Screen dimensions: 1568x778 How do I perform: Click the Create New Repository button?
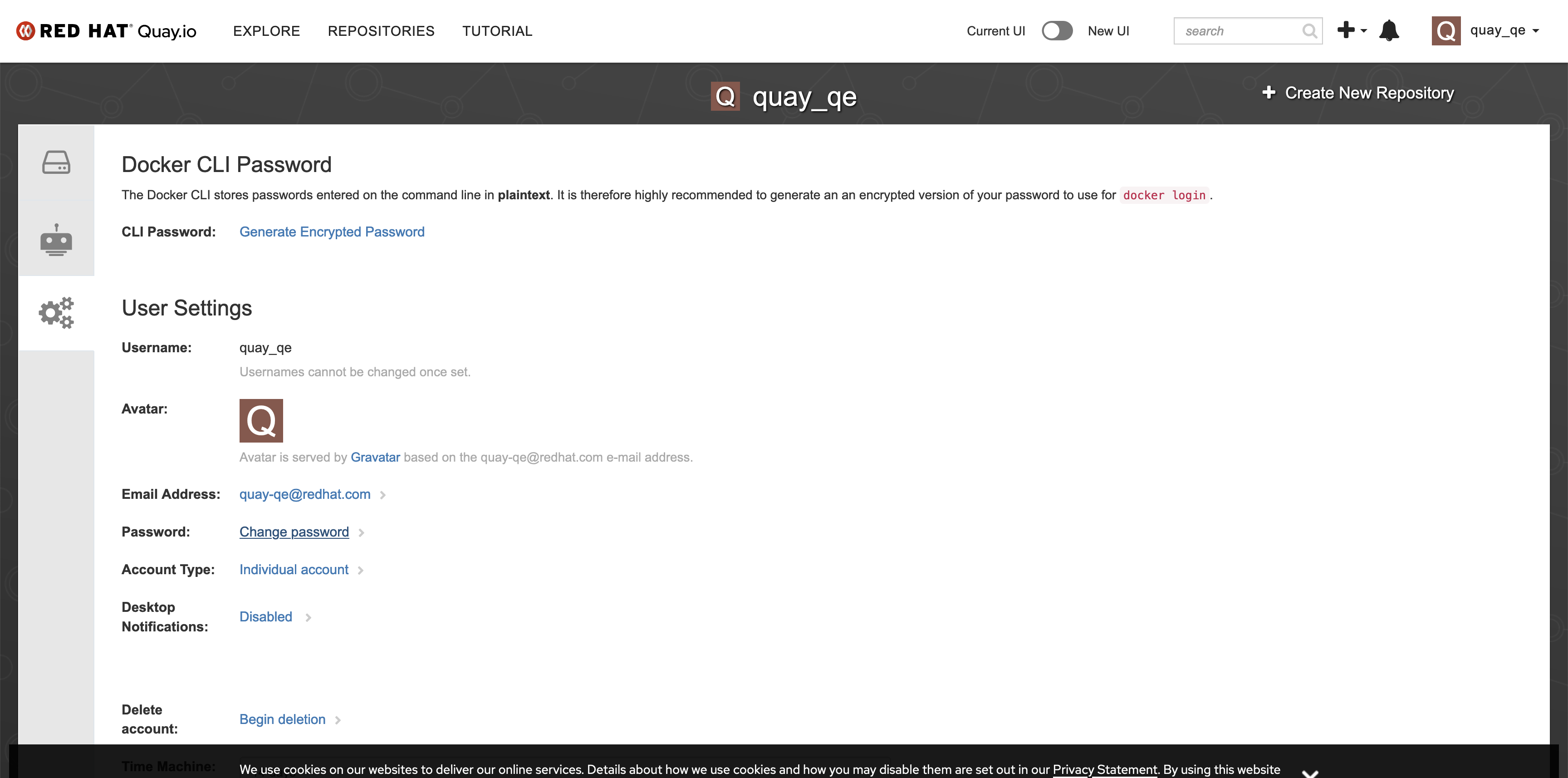(1358, 93)
